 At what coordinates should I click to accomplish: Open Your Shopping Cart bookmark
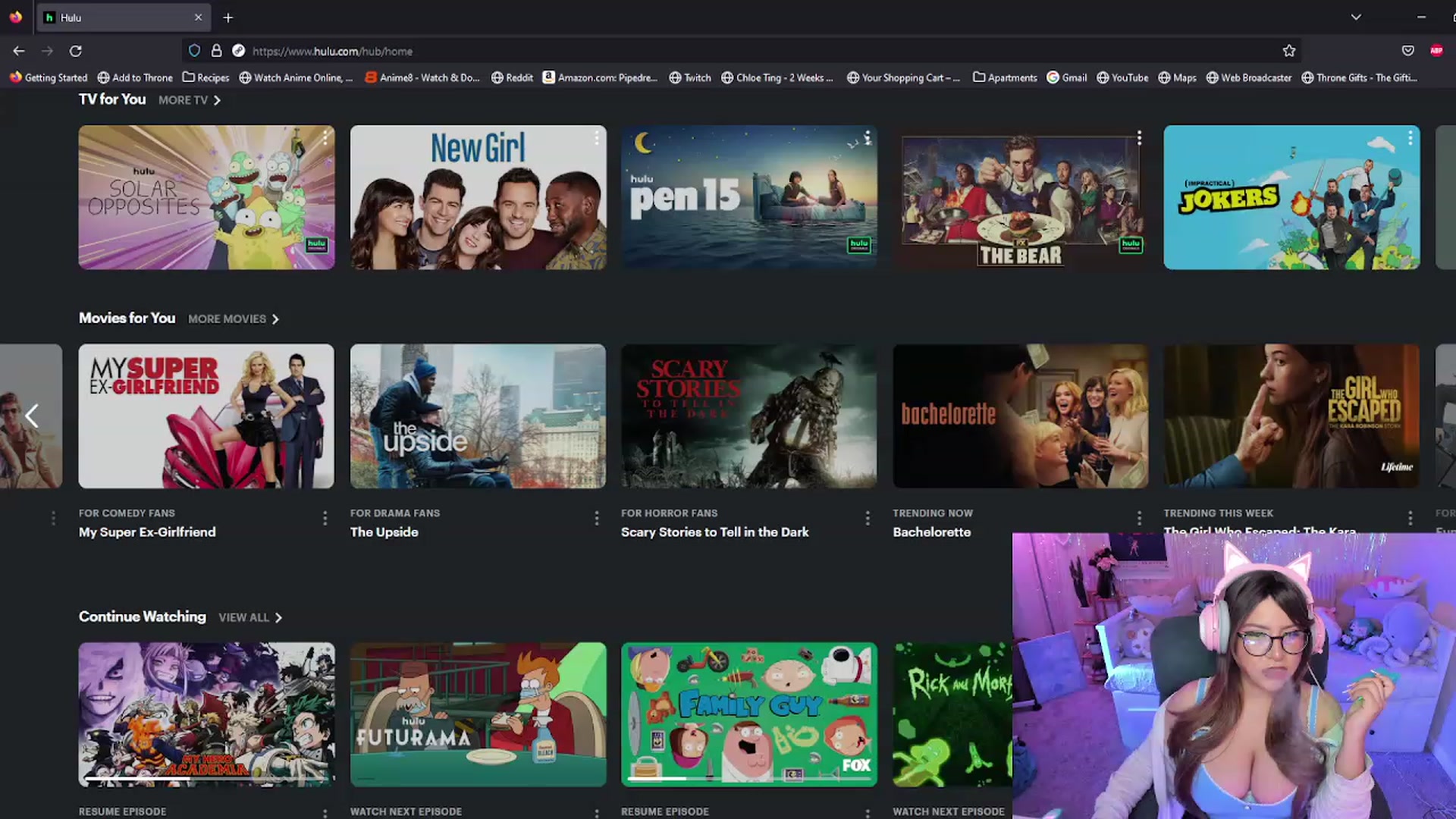pyautogui.click(x=903, y=77)
